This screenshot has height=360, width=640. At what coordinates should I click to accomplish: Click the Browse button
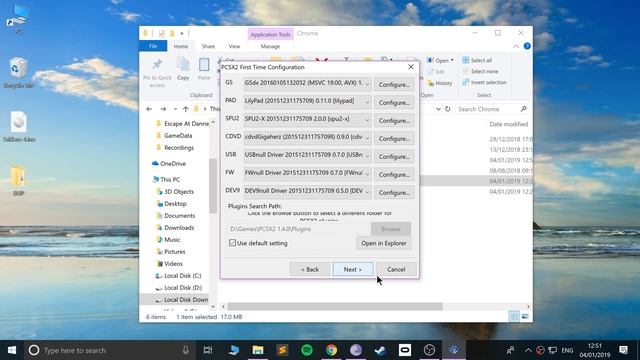[x=391, y=229]
